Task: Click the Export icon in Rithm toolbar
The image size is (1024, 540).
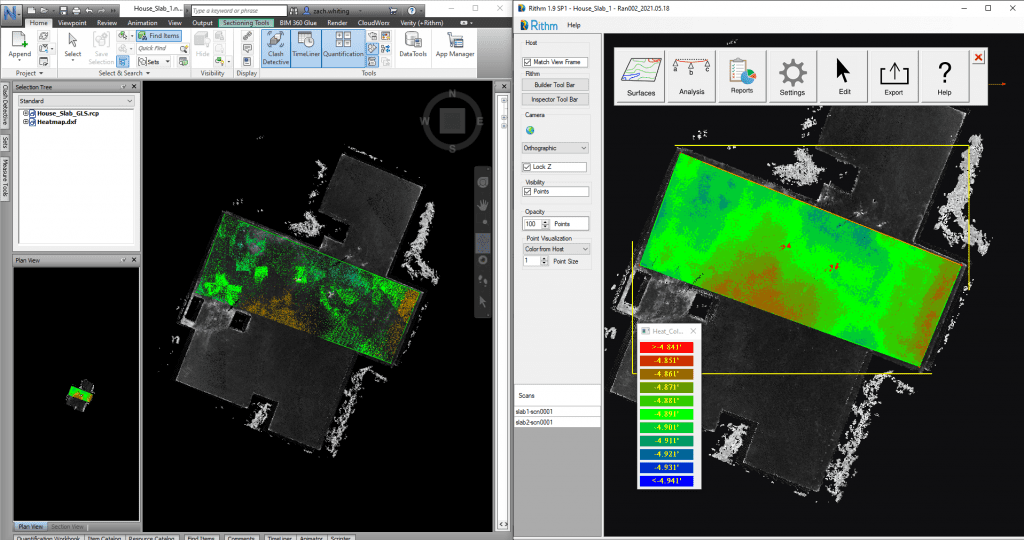Action: 893,76
